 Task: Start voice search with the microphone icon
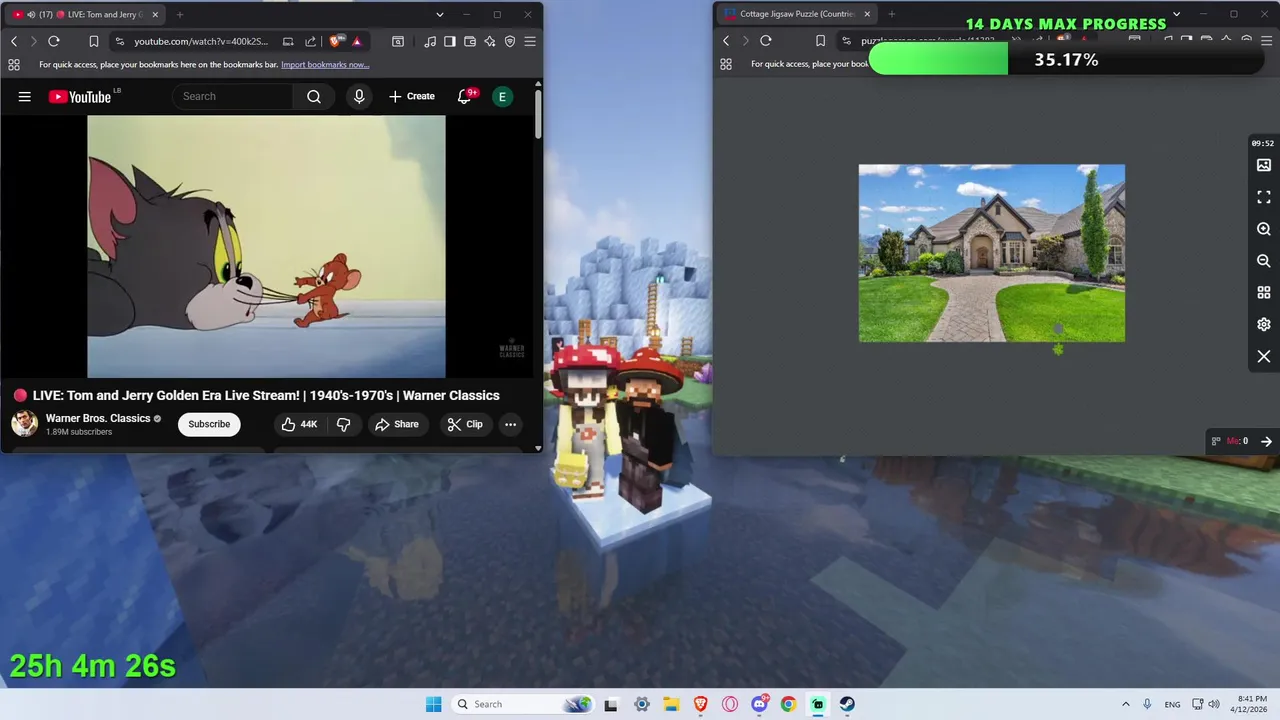click(359, 96)
